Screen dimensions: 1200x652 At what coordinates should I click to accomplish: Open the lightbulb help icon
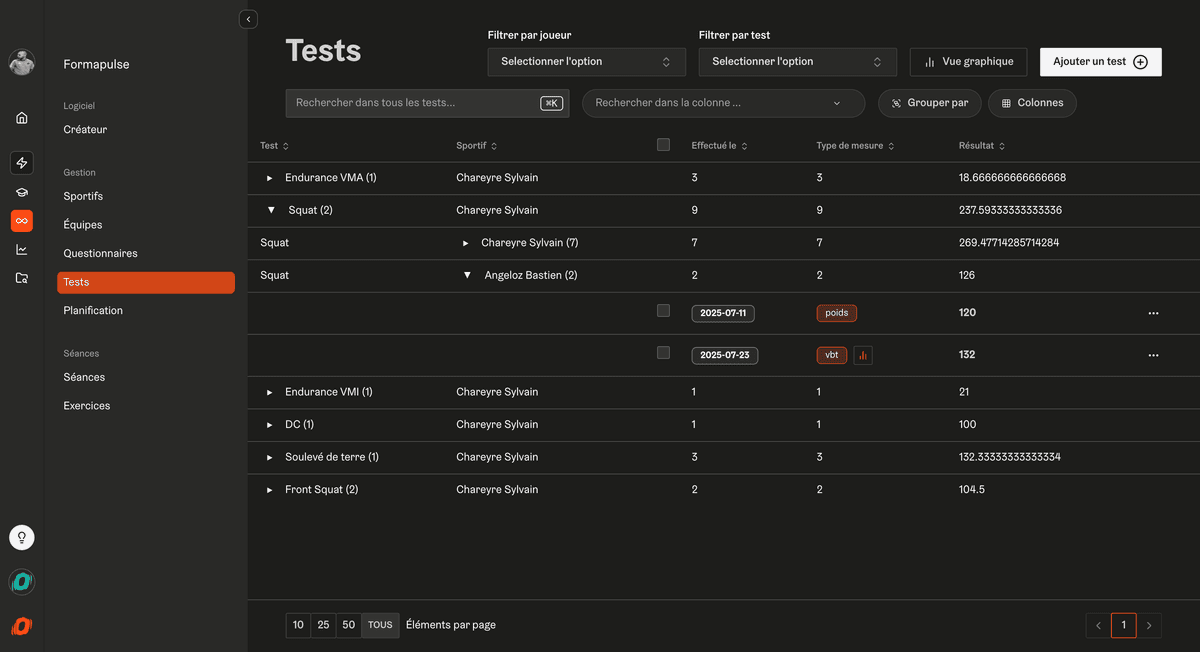(x=21, y=537)
